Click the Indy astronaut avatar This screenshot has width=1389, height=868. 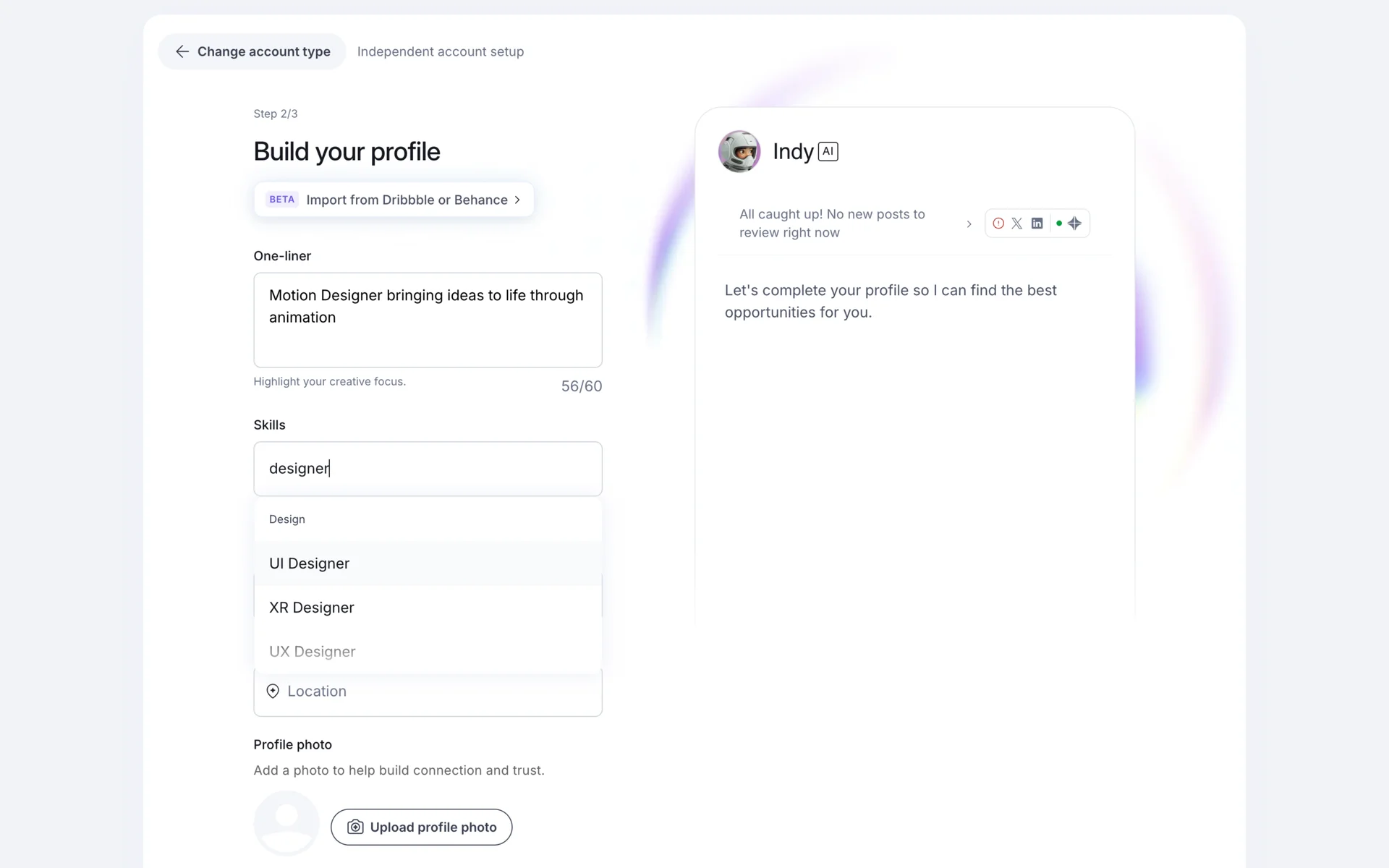pos(739,151)
